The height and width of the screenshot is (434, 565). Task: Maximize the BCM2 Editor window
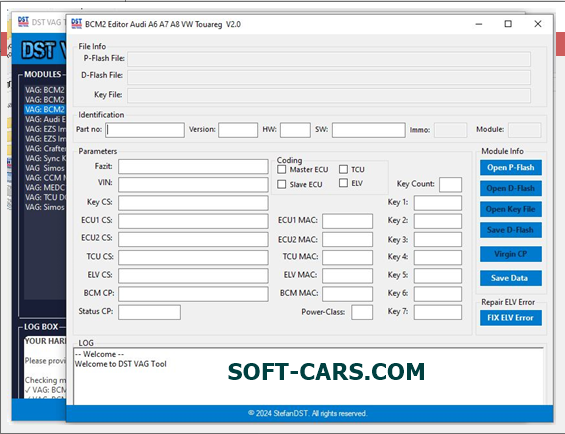click(508, 24)
